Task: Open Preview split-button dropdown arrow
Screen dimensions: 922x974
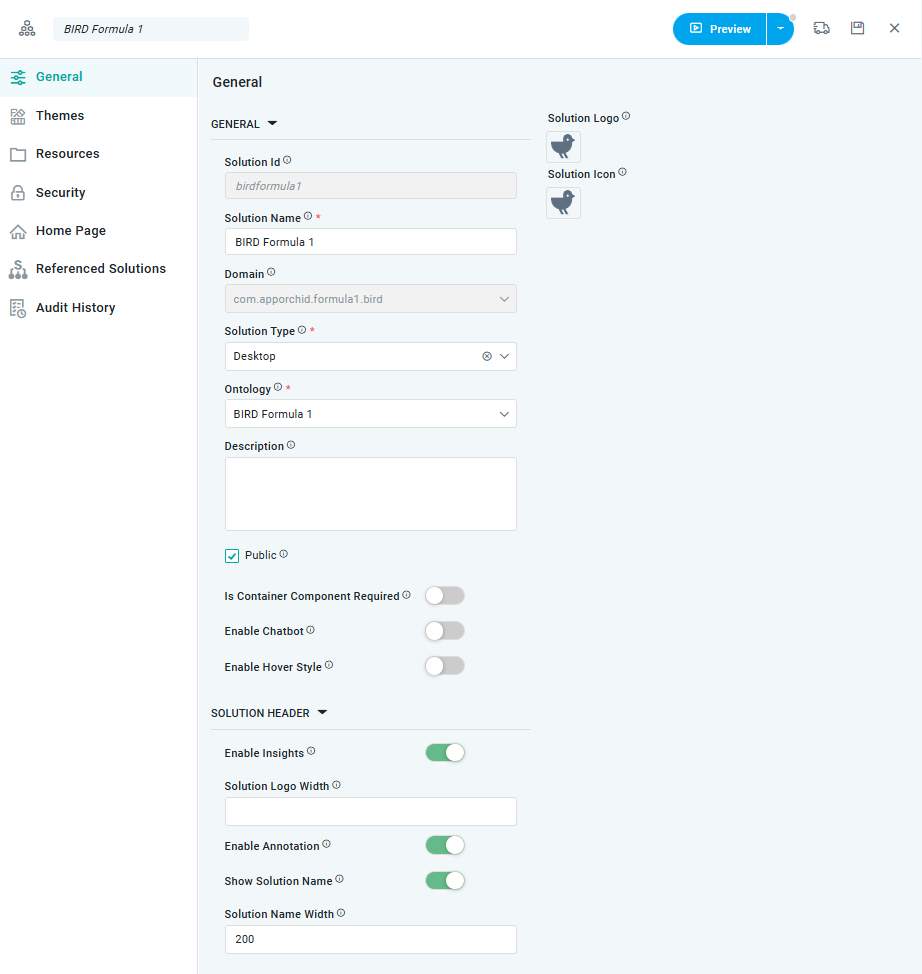Action: pyautogui.click(x=780, y=29)
